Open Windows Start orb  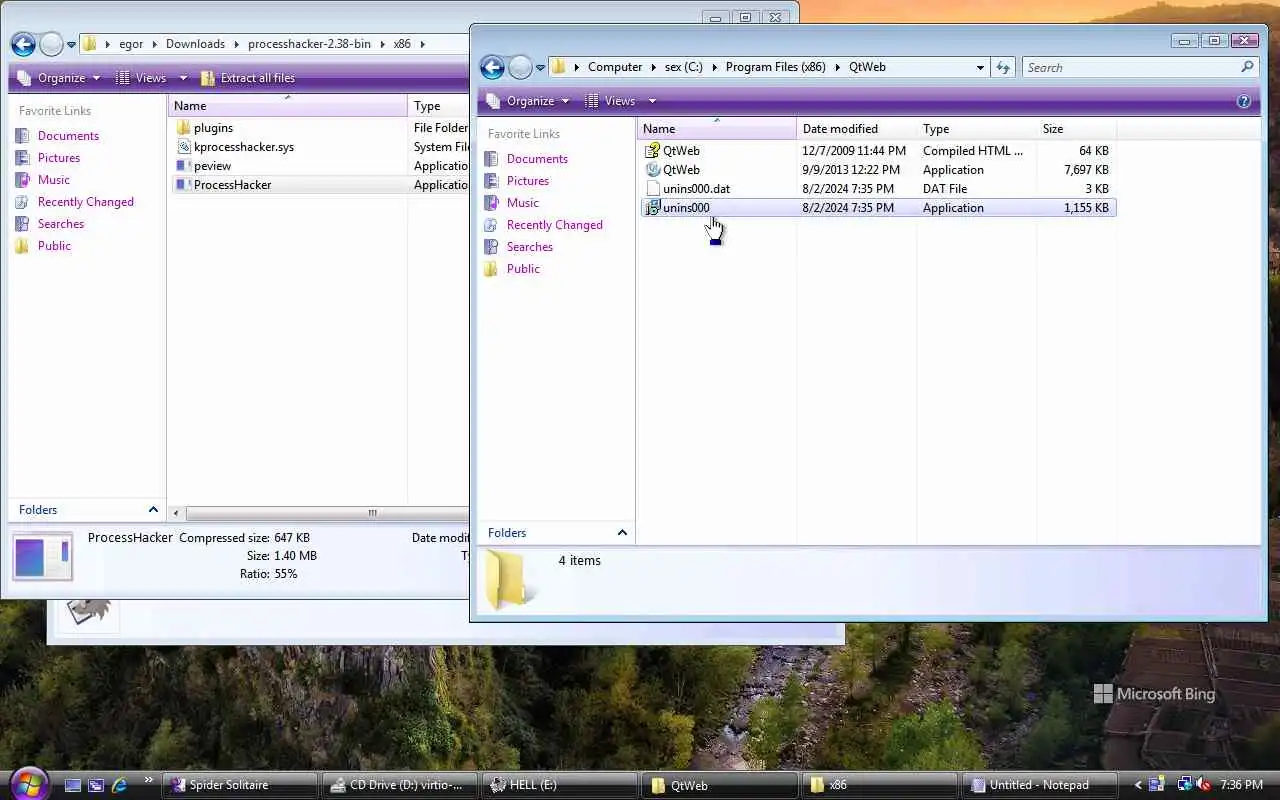click(x=27, y=783)
